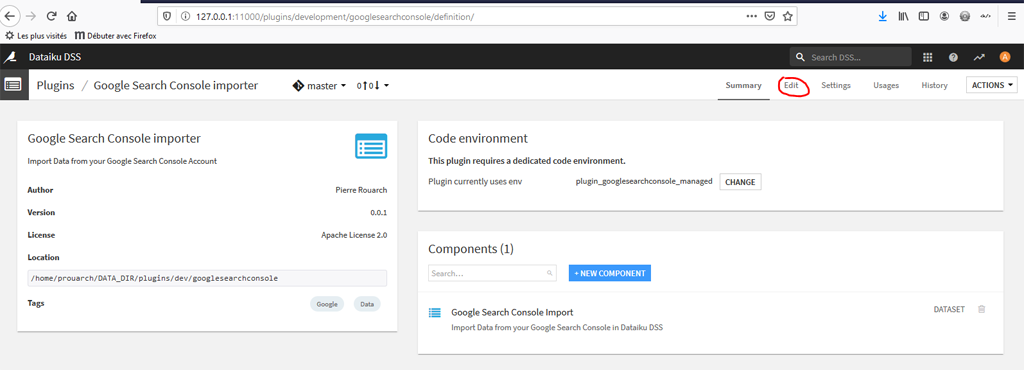1024x370 pixels.
Task: Open the Usages tab
Action: (886, 85)
